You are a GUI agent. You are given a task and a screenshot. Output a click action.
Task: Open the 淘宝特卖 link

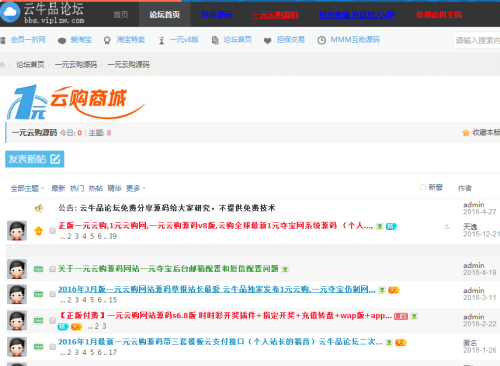(x=131, y=40)
